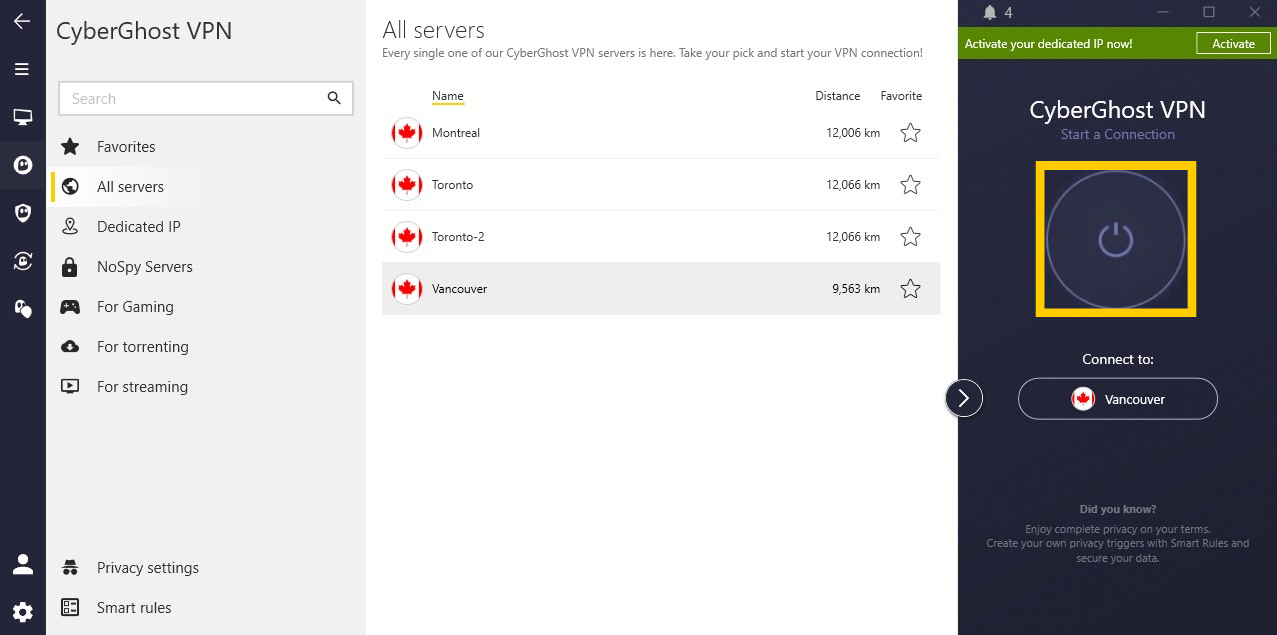Toggle Toronto-2 favorite star
This screenshot has width=1277, height=635.
910,237
